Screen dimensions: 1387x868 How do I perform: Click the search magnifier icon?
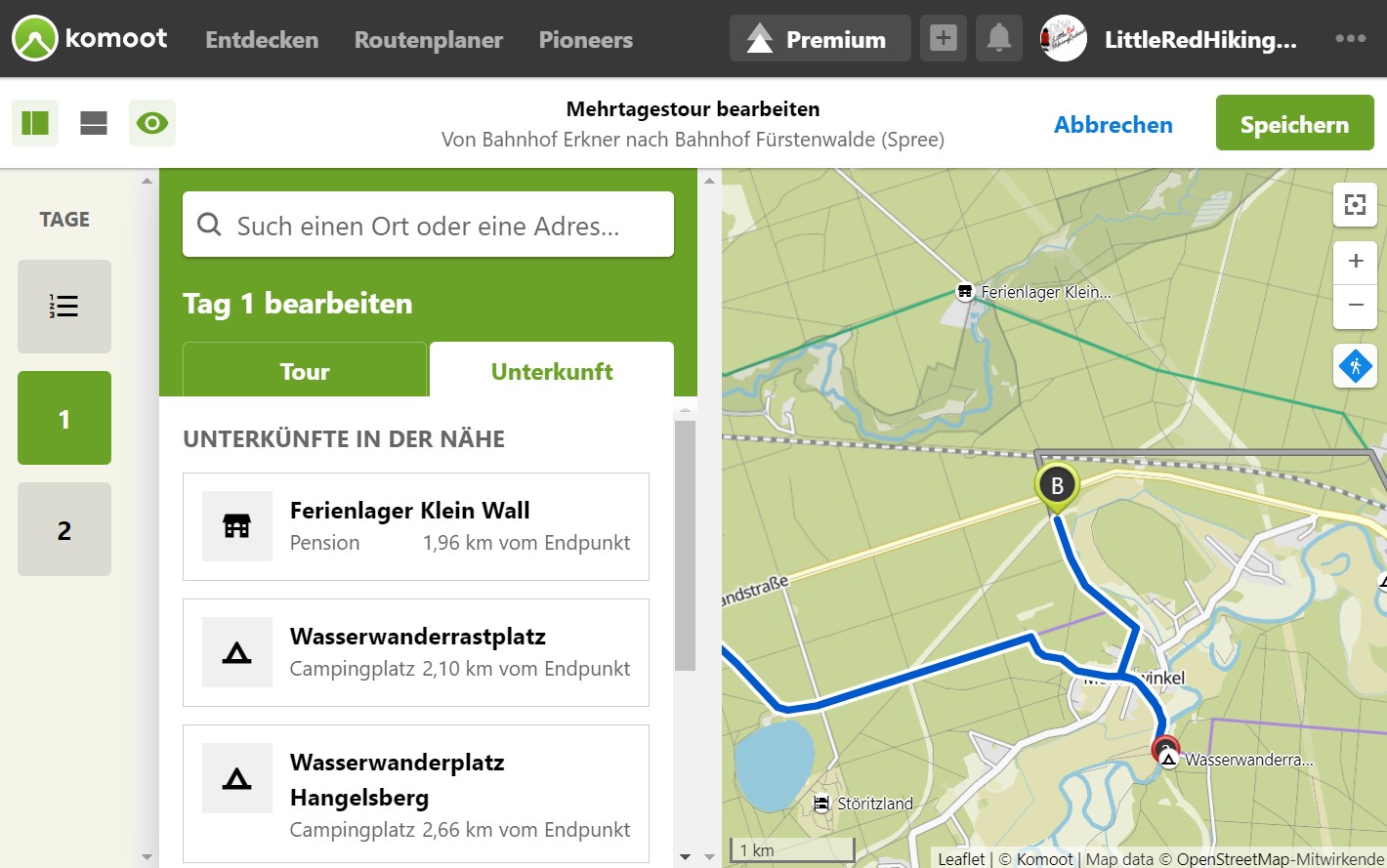pos(209,225)
